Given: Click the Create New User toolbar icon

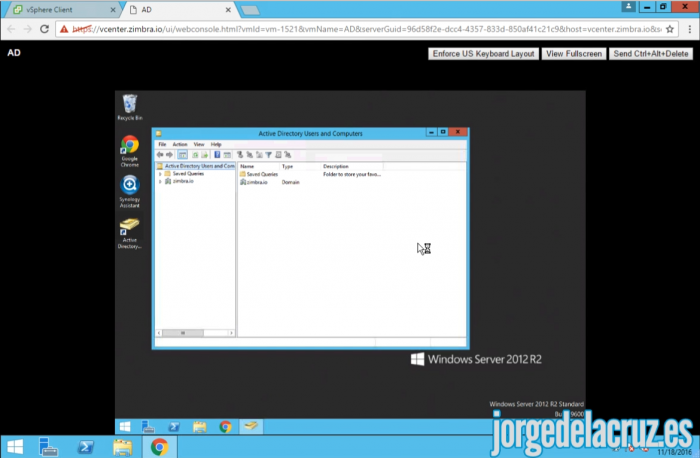Looking at the screenshot, I should (240, 155).
